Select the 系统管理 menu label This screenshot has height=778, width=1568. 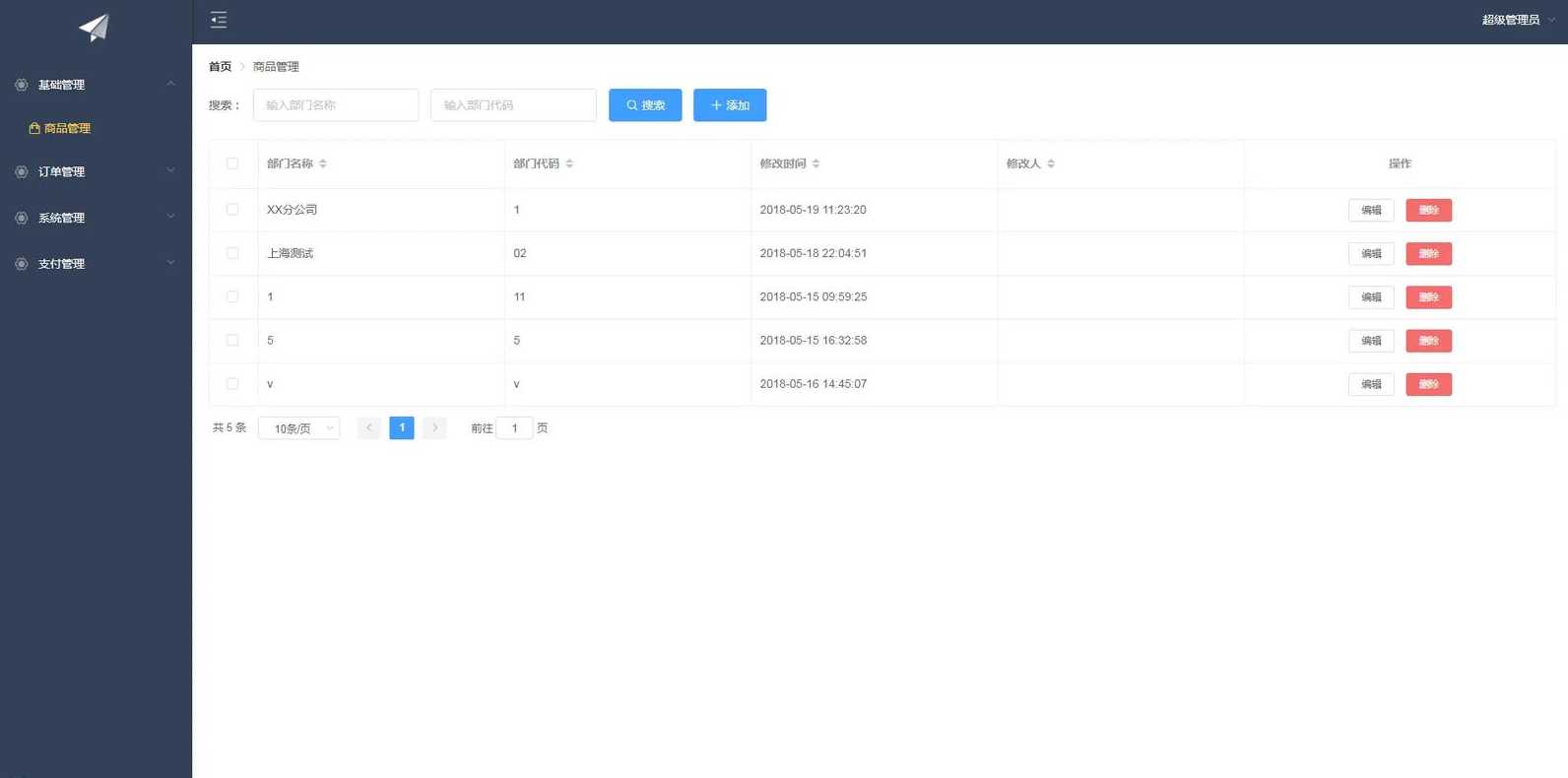(x=61, y=218)
